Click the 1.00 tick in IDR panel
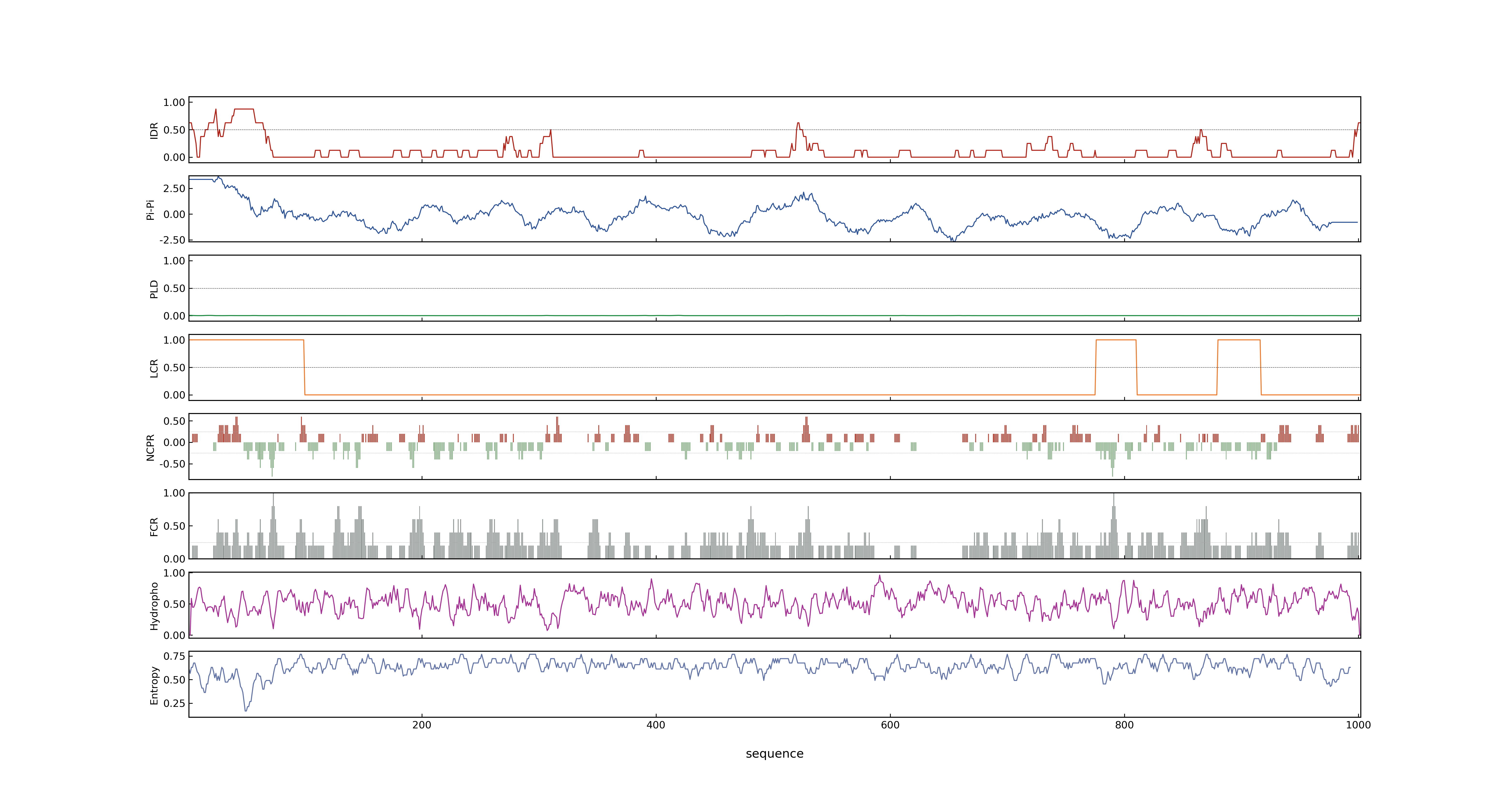The height and width of the screenshot is (806, 1512). coord(174,103)
